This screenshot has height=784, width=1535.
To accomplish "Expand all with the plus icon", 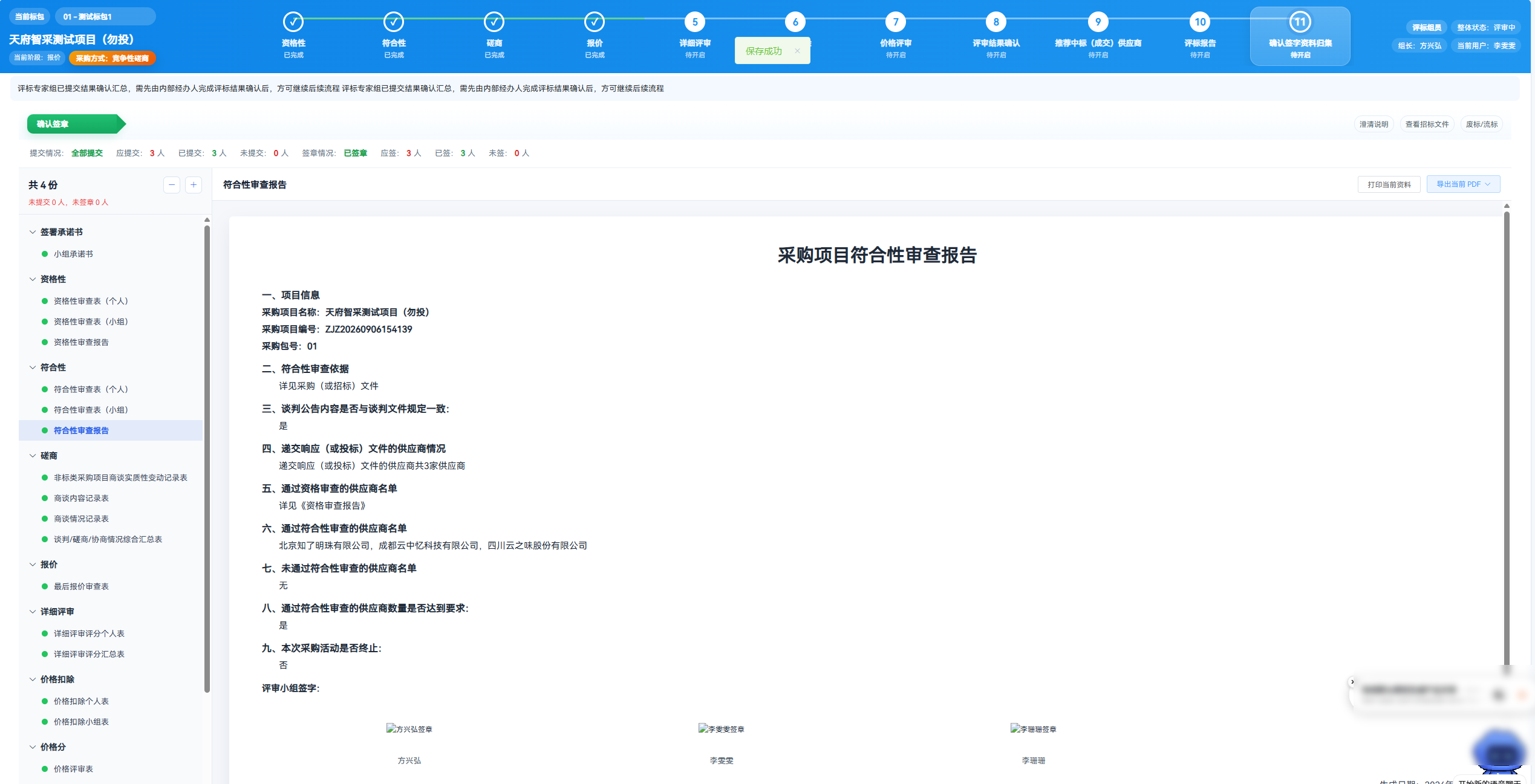I will click(194, 185).
